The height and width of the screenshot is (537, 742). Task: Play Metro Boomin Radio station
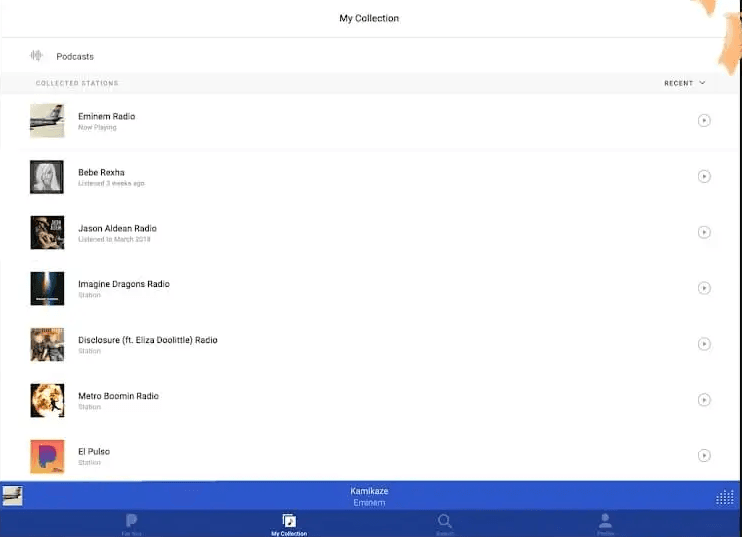tap(704, 400)
